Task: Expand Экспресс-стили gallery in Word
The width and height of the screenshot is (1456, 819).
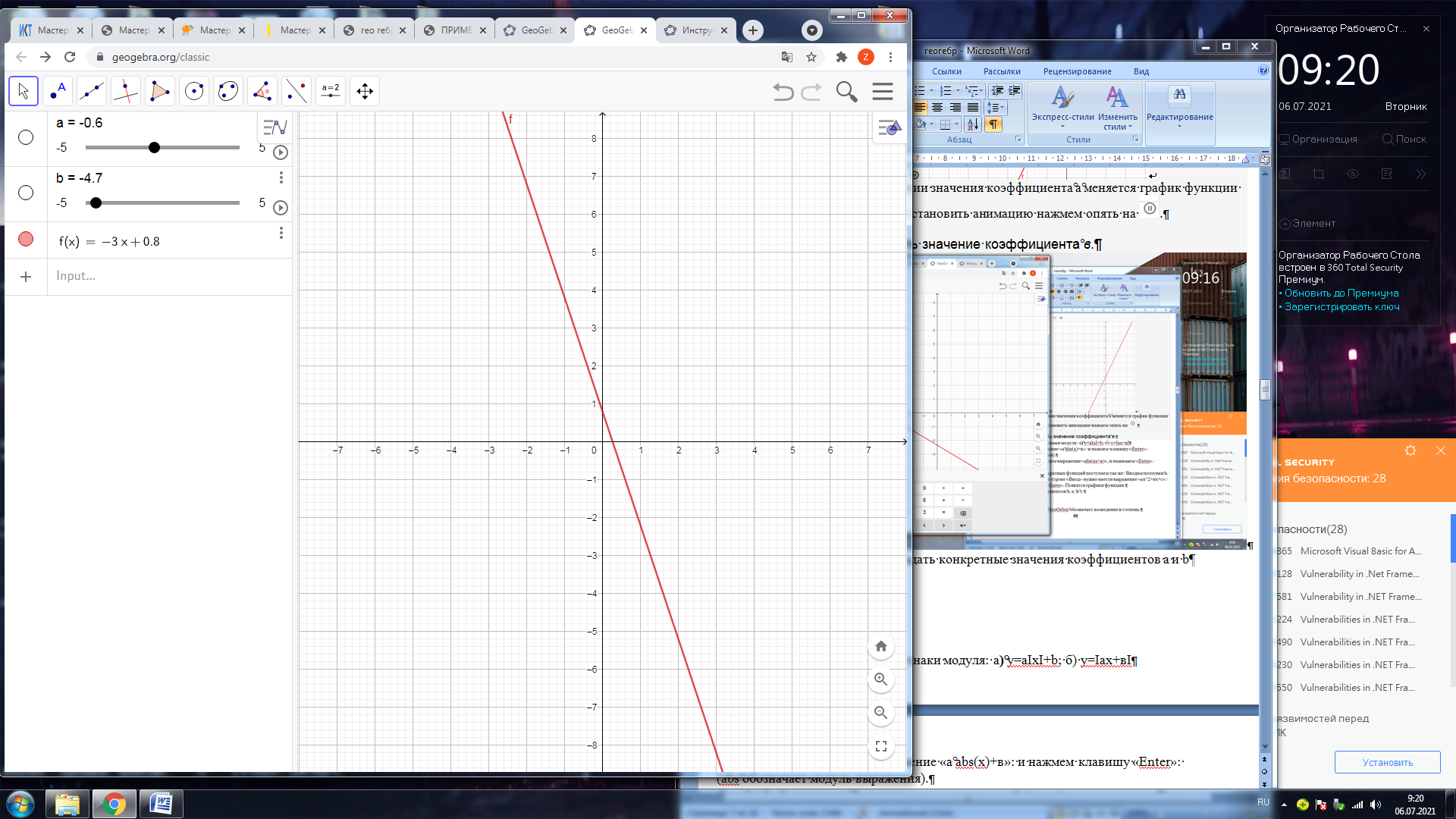Action: [1062, 107]
